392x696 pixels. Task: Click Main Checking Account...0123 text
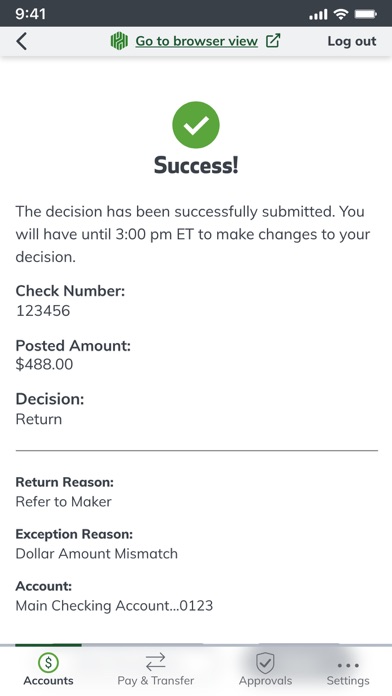tap(114, 605)
